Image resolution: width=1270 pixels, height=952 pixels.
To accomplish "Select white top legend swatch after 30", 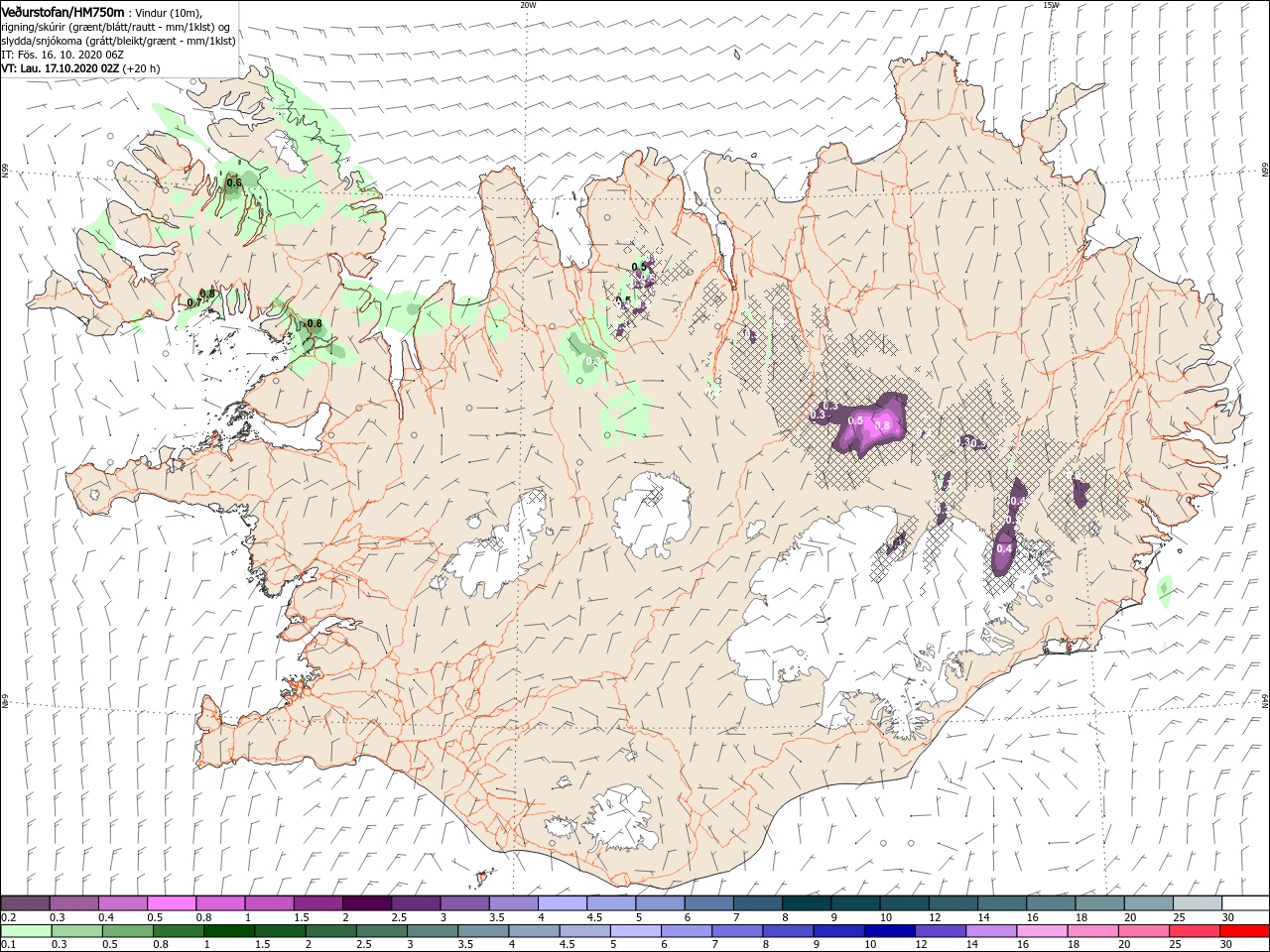I will (1244, 903).
